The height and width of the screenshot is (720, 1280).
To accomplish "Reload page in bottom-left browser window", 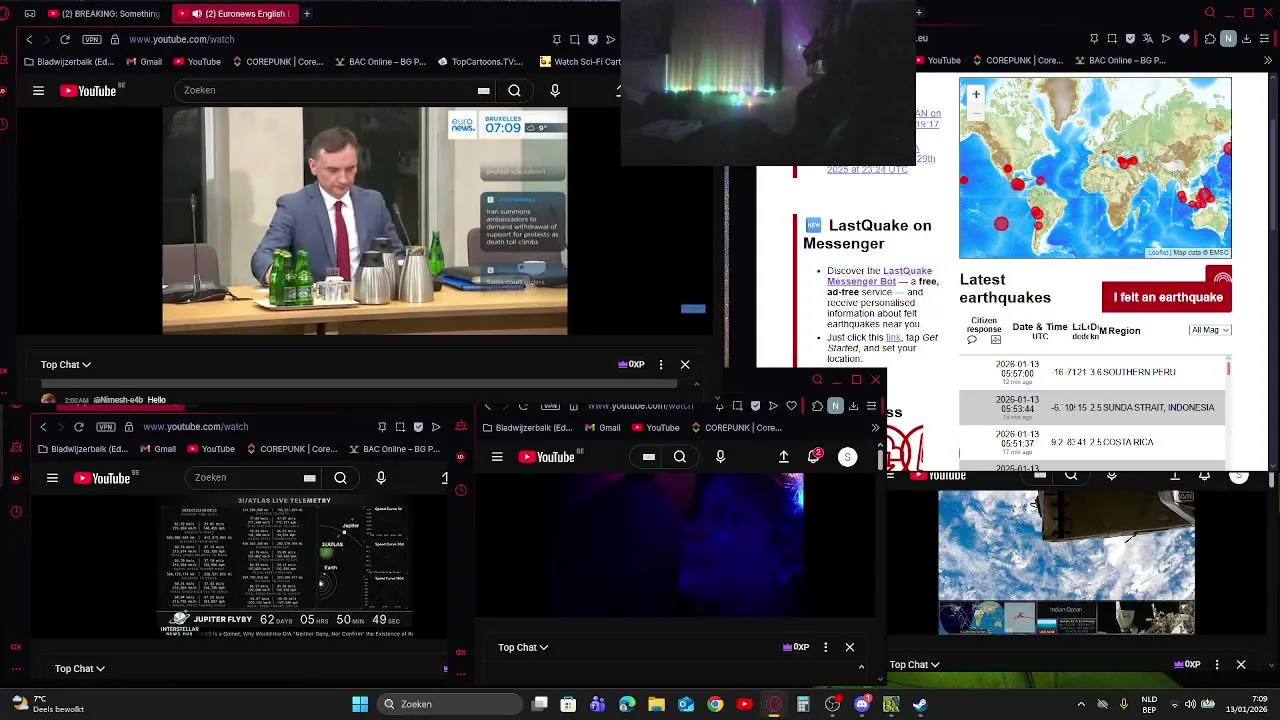I will click(79, 427).
